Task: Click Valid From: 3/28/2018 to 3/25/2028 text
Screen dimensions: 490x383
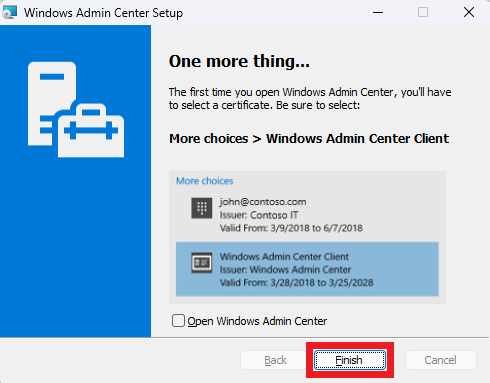Action: pyautogui.click(x=296, y=283)
